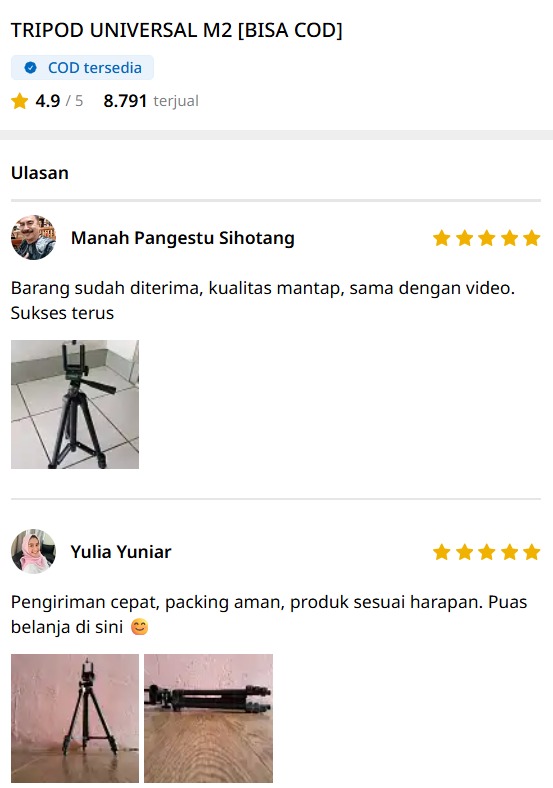Tap the COD tersedia badge
Screen dimensions: 553x788
tap(82, 67)
